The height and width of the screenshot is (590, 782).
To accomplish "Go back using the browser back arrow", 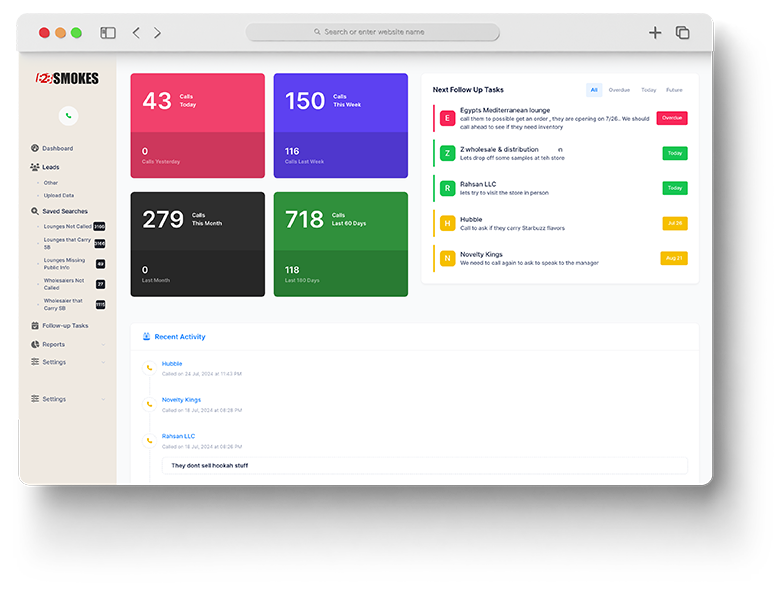I will 137,33.
